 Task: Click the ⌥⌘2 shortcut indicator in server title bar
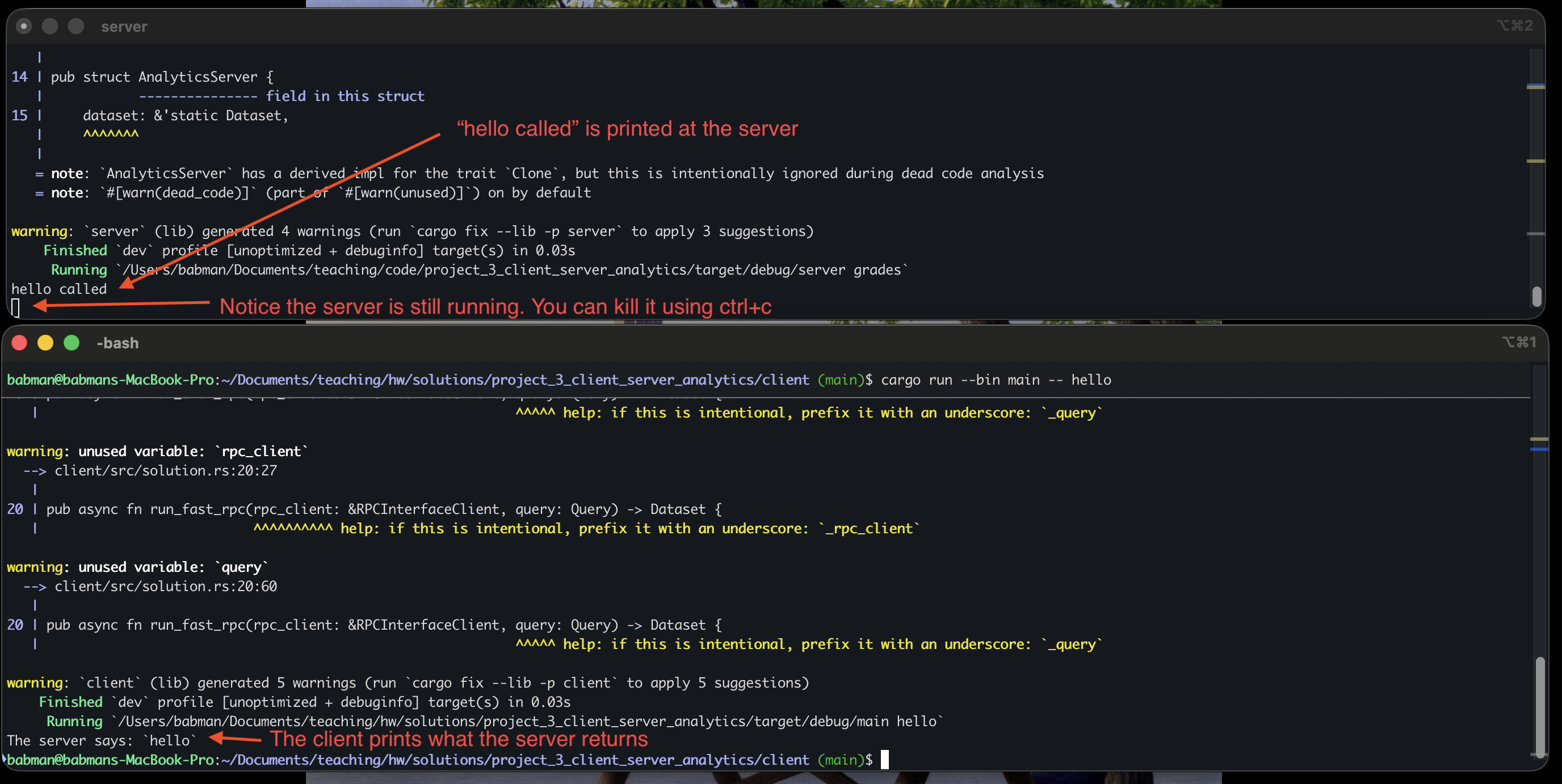point(1514,26)
